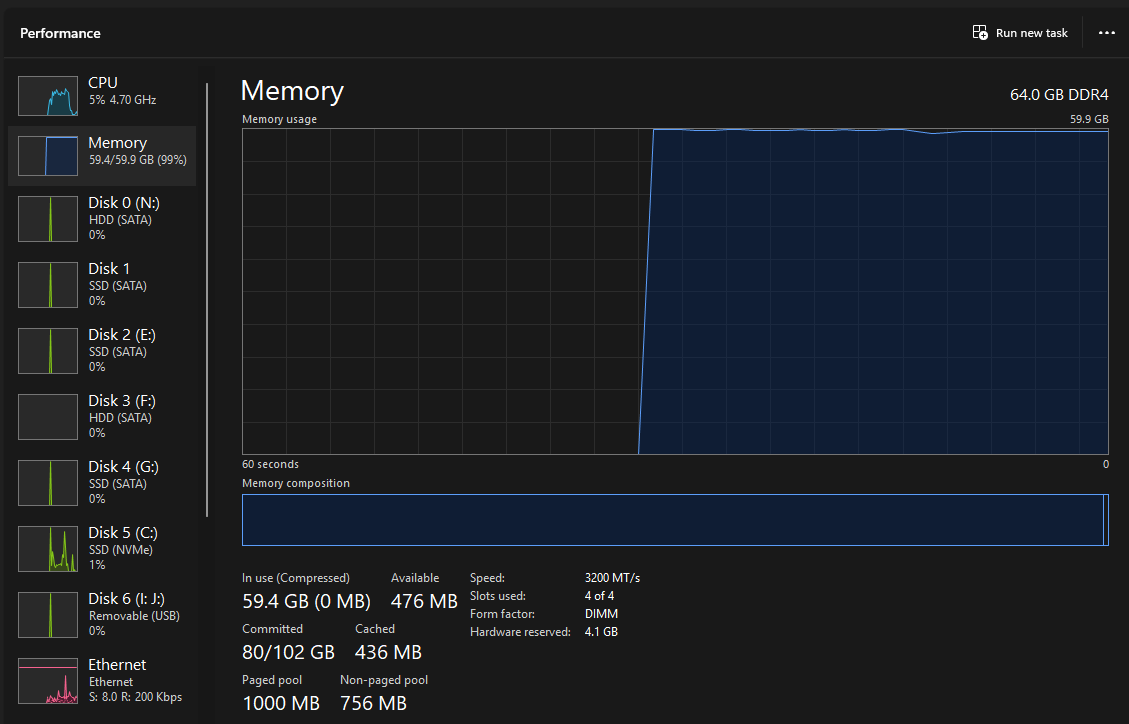
Task: Select the Memory entry label
Action: tap(117, 143)
